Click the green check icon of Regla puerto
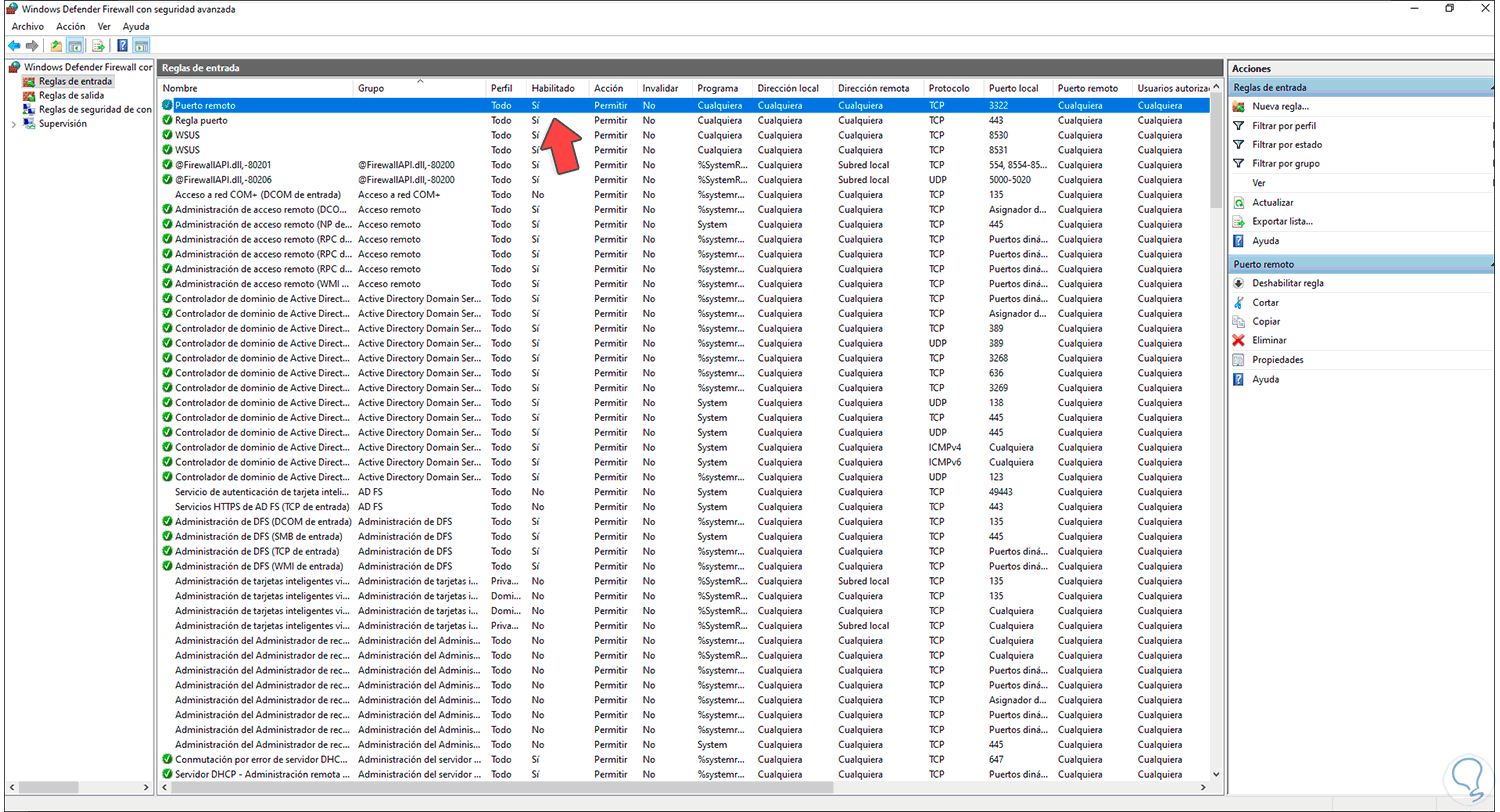1500x812 pixels. click(x=167, y=120)
